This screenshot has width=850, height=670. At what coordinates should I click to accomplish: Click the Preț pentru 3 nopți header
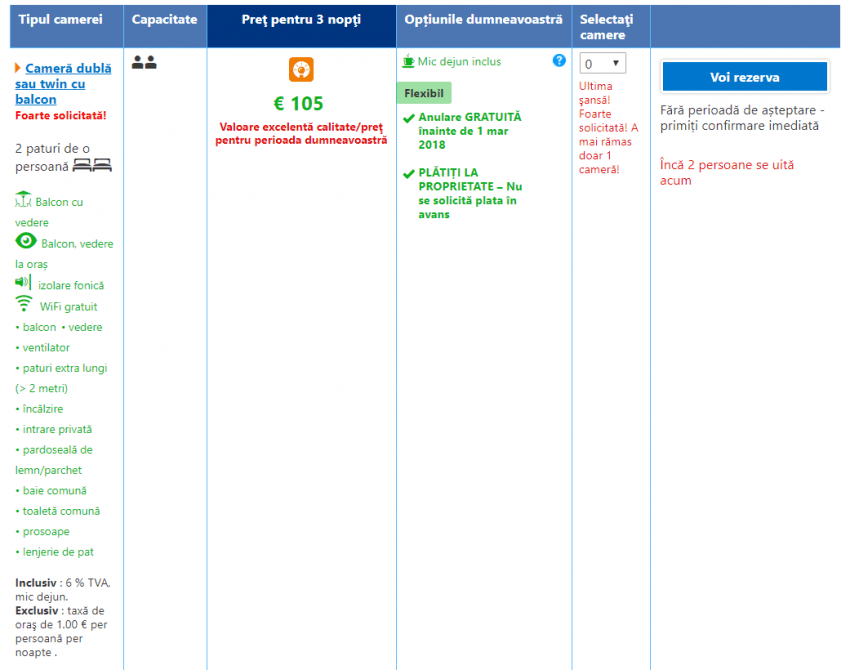tap(301, 20)
